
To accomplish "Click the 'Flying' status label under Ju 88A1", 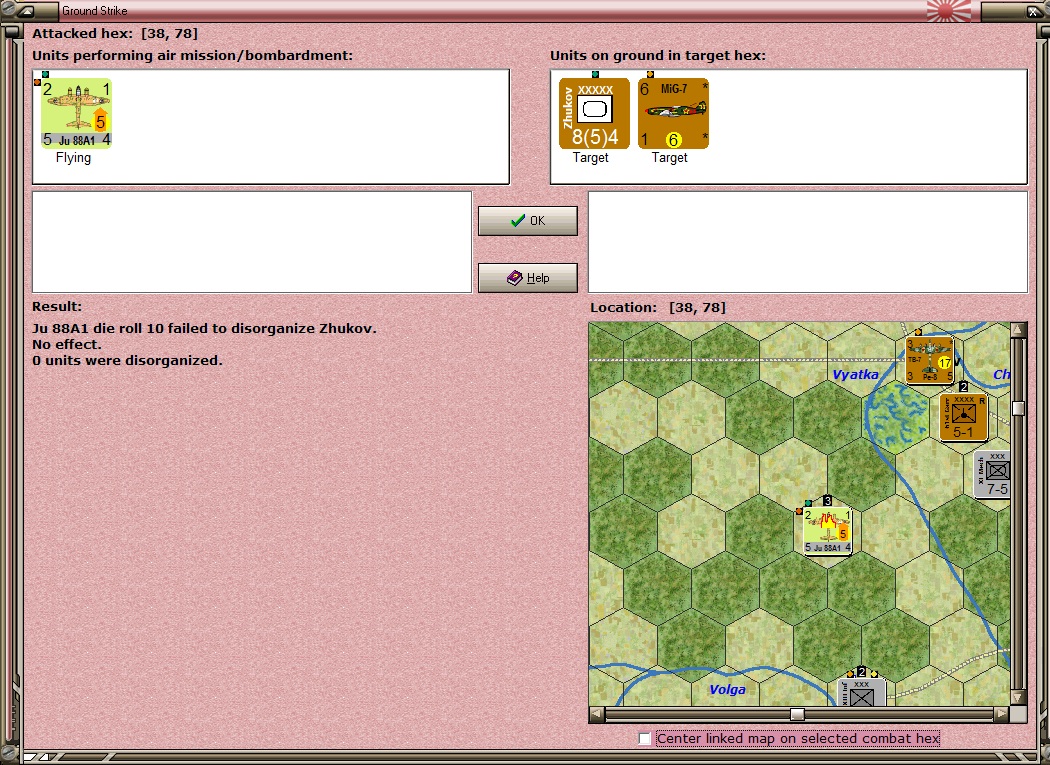I will (73, 157).
